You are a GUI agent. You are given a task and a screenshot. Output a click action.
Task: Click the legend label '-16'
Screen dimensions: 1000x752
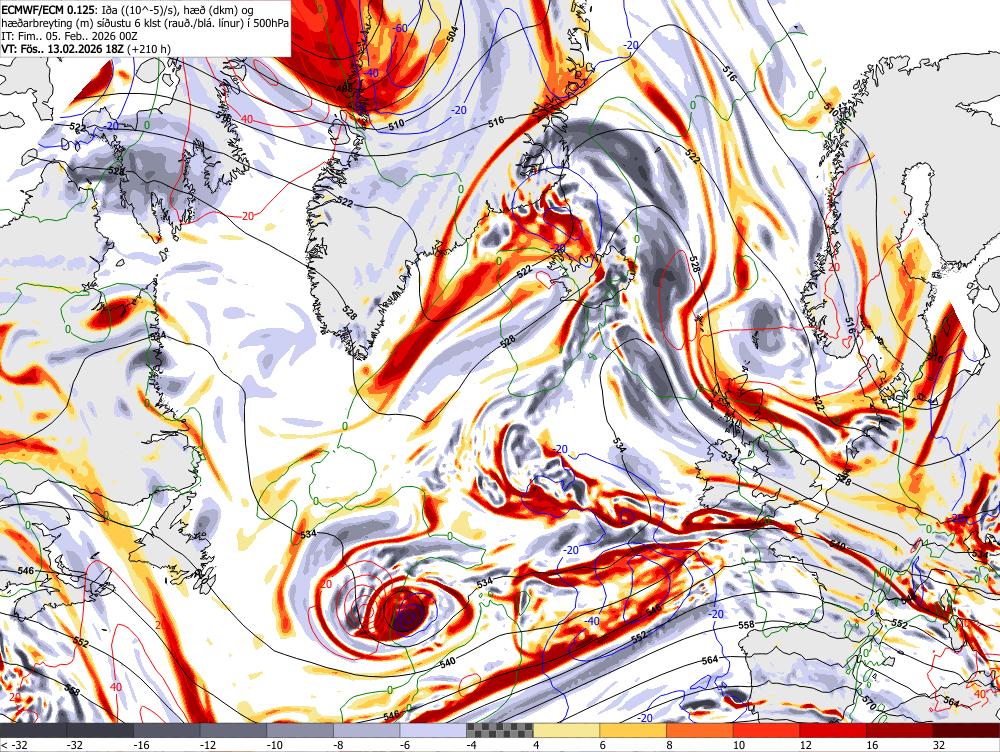pos(141,745)
